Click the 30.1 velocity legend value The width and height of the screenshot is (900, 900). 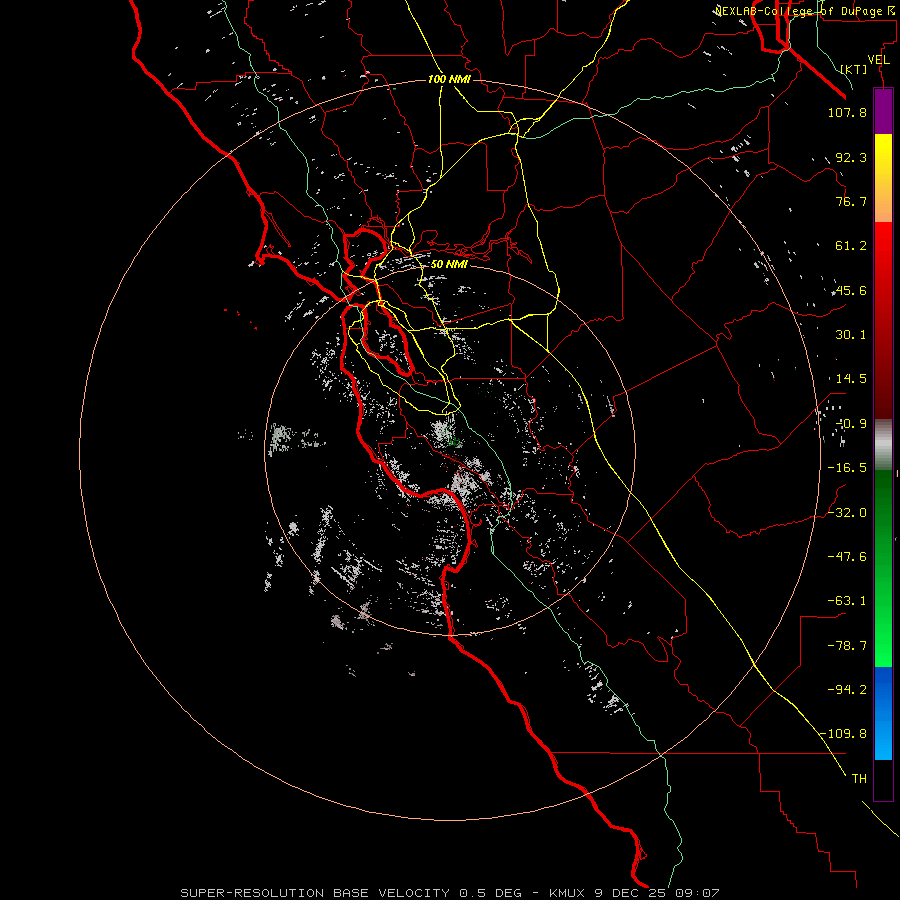click(x=851, y=335)
